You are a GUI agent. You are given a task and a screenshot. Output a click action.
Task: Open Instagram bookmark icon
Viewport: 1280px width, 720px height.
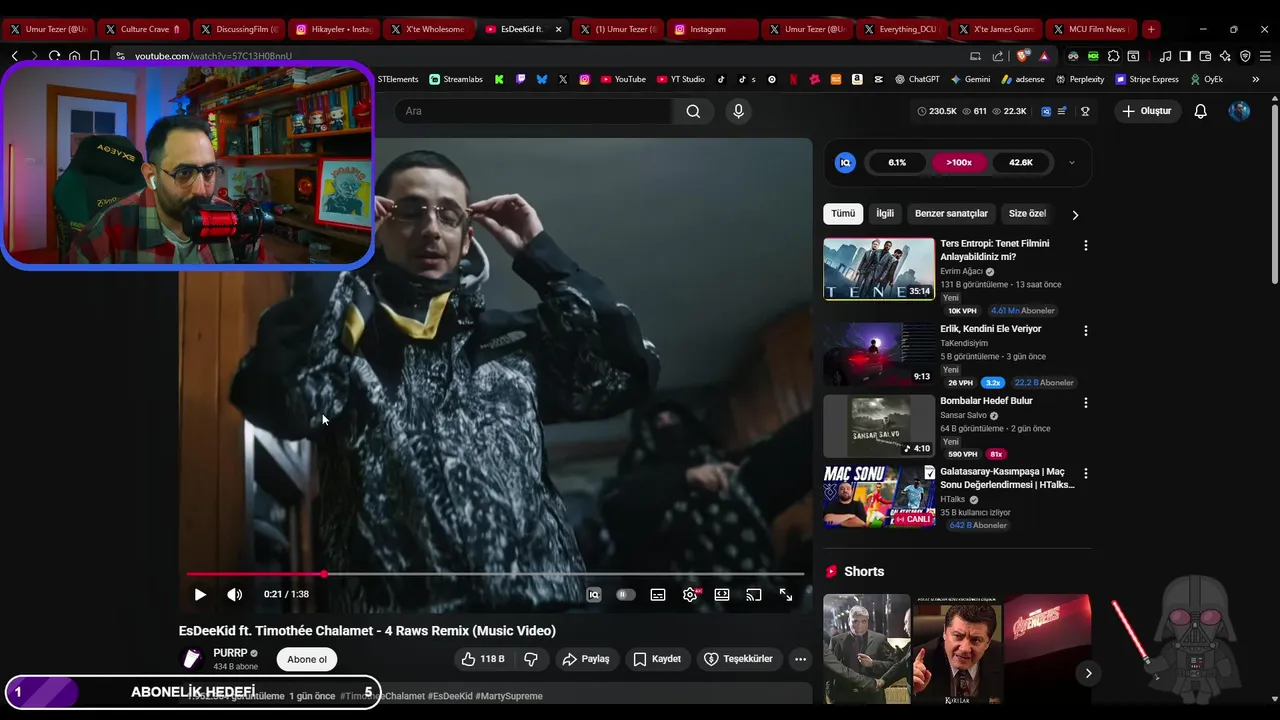[x=585, y=79]
